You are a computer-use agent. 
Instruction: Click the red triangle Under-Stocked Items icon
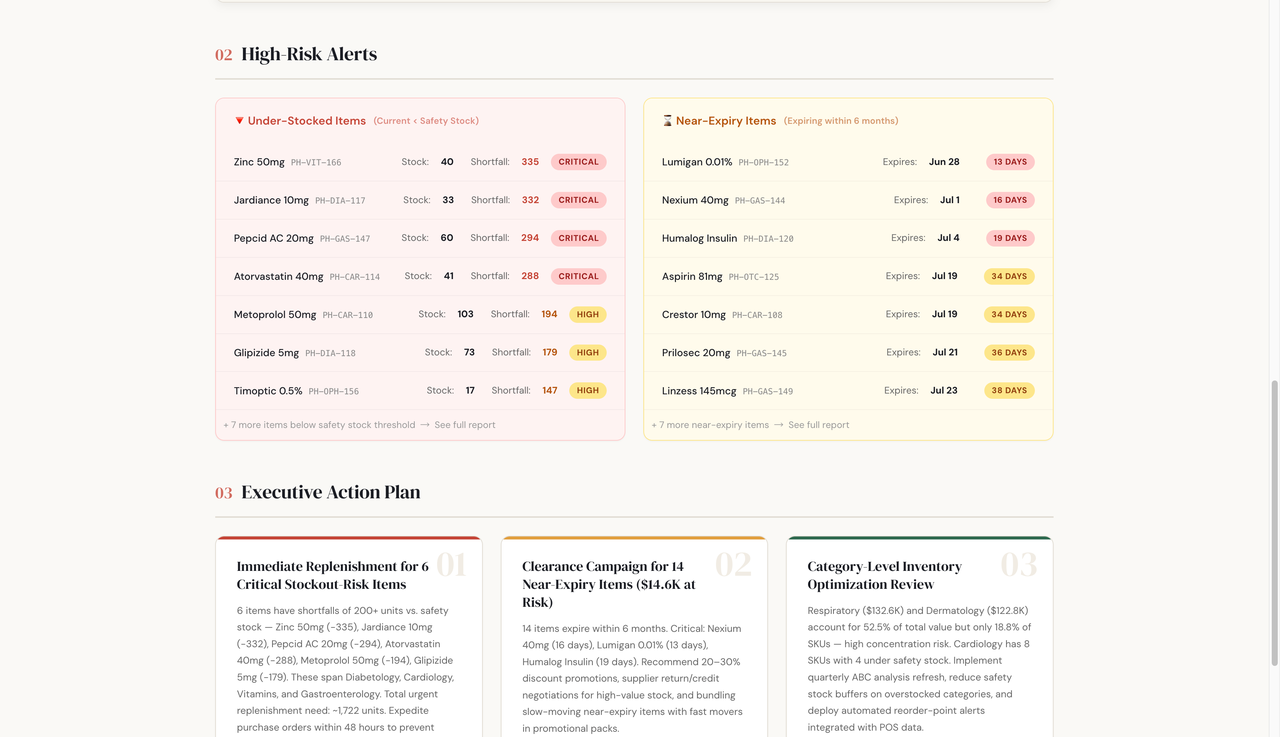239,121
